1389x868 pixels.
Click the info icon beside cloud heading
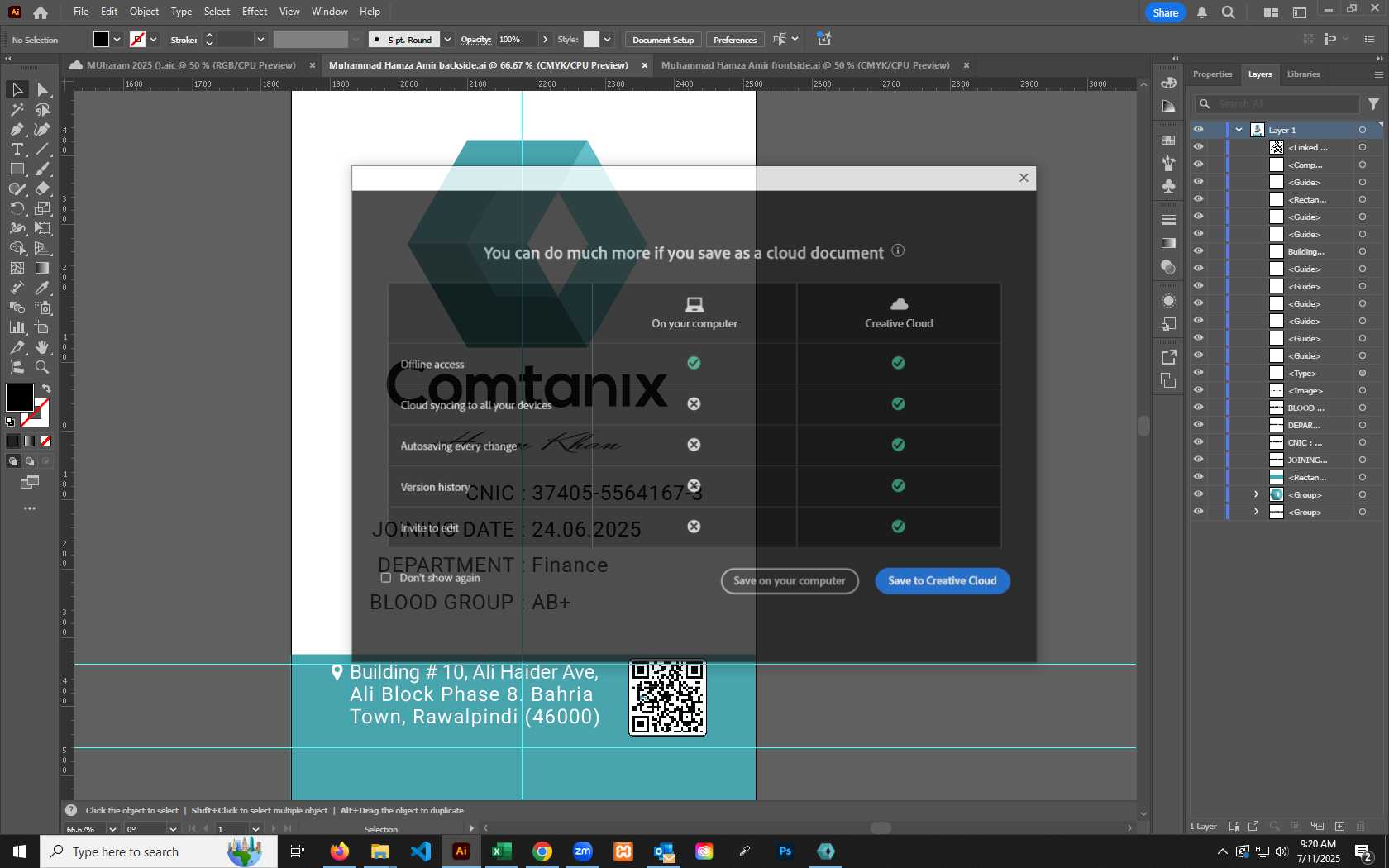tap(898, 250)
